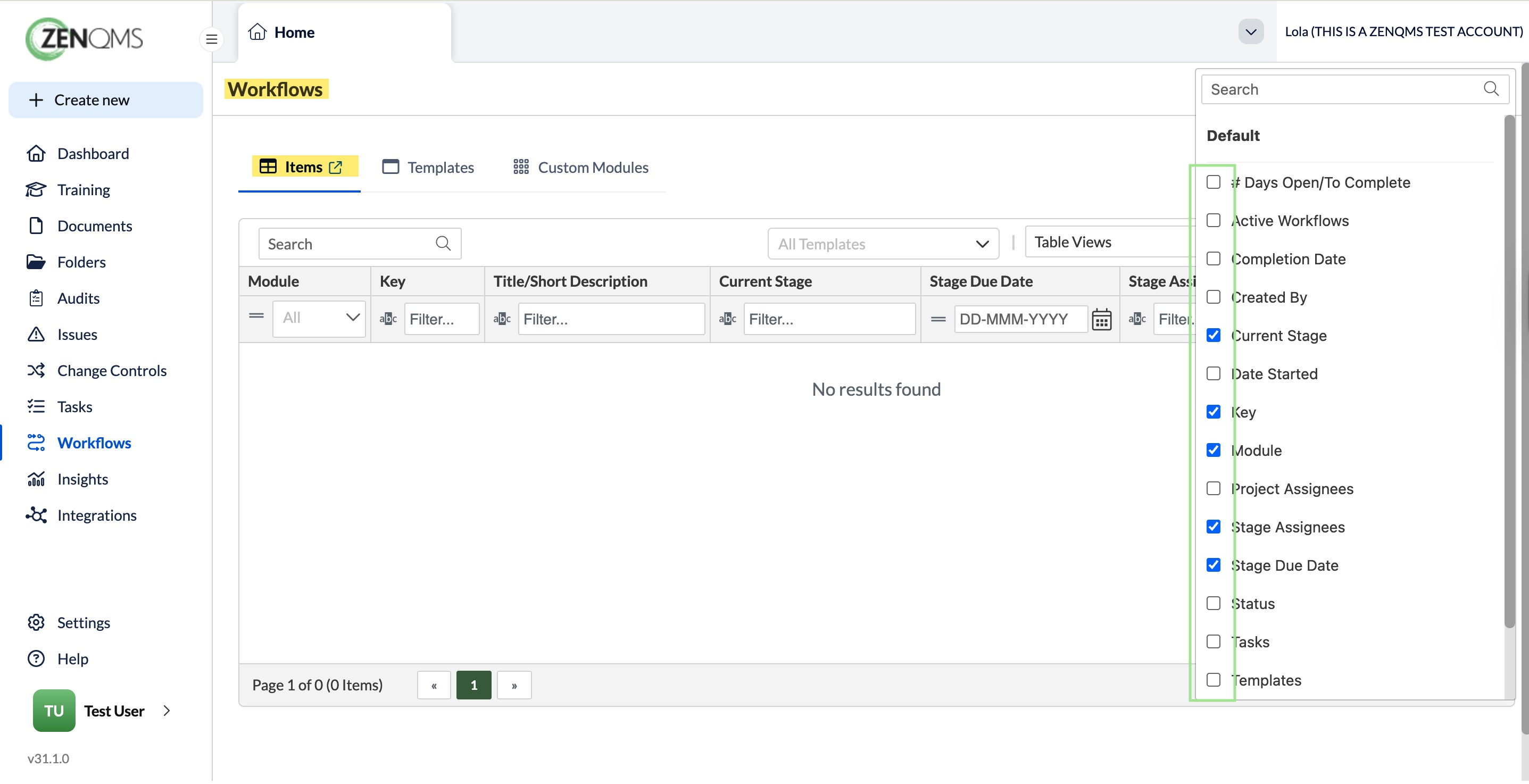Click the Tasks checklist icon
This screenshot has height=784, width=1529.
click(x=36, y=407)
